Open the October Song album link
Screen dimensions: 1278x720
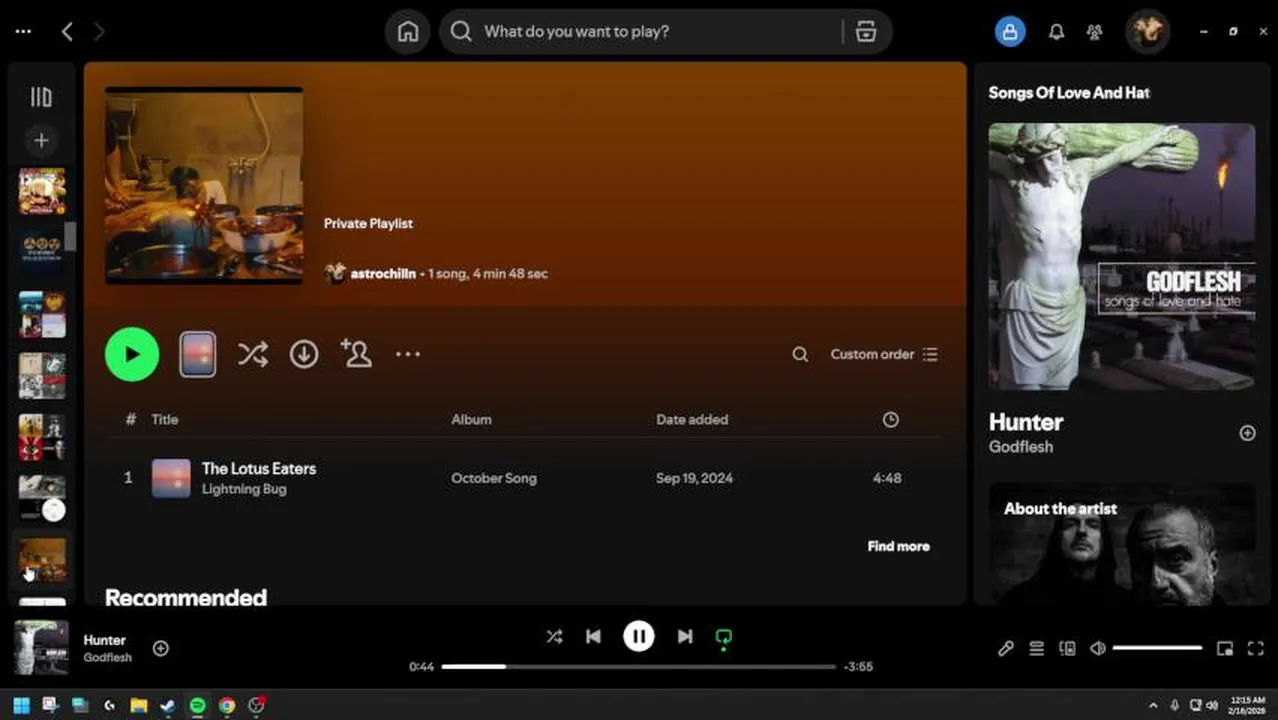tap(494, 478)
